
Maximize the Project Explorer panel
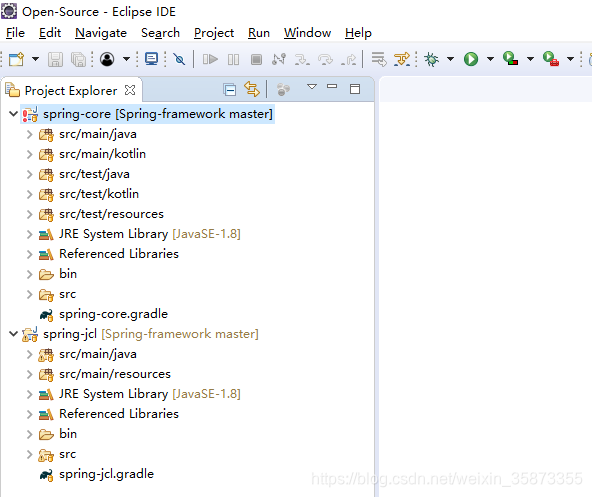coord(355,89)
